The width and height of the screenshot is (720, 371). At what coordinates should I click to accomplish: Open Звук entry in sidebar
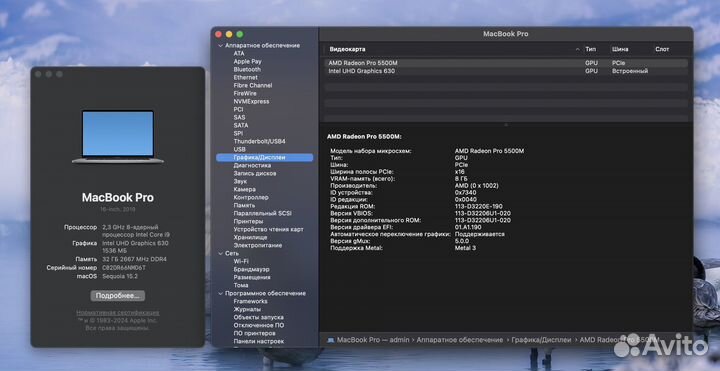tap(240, 181)
